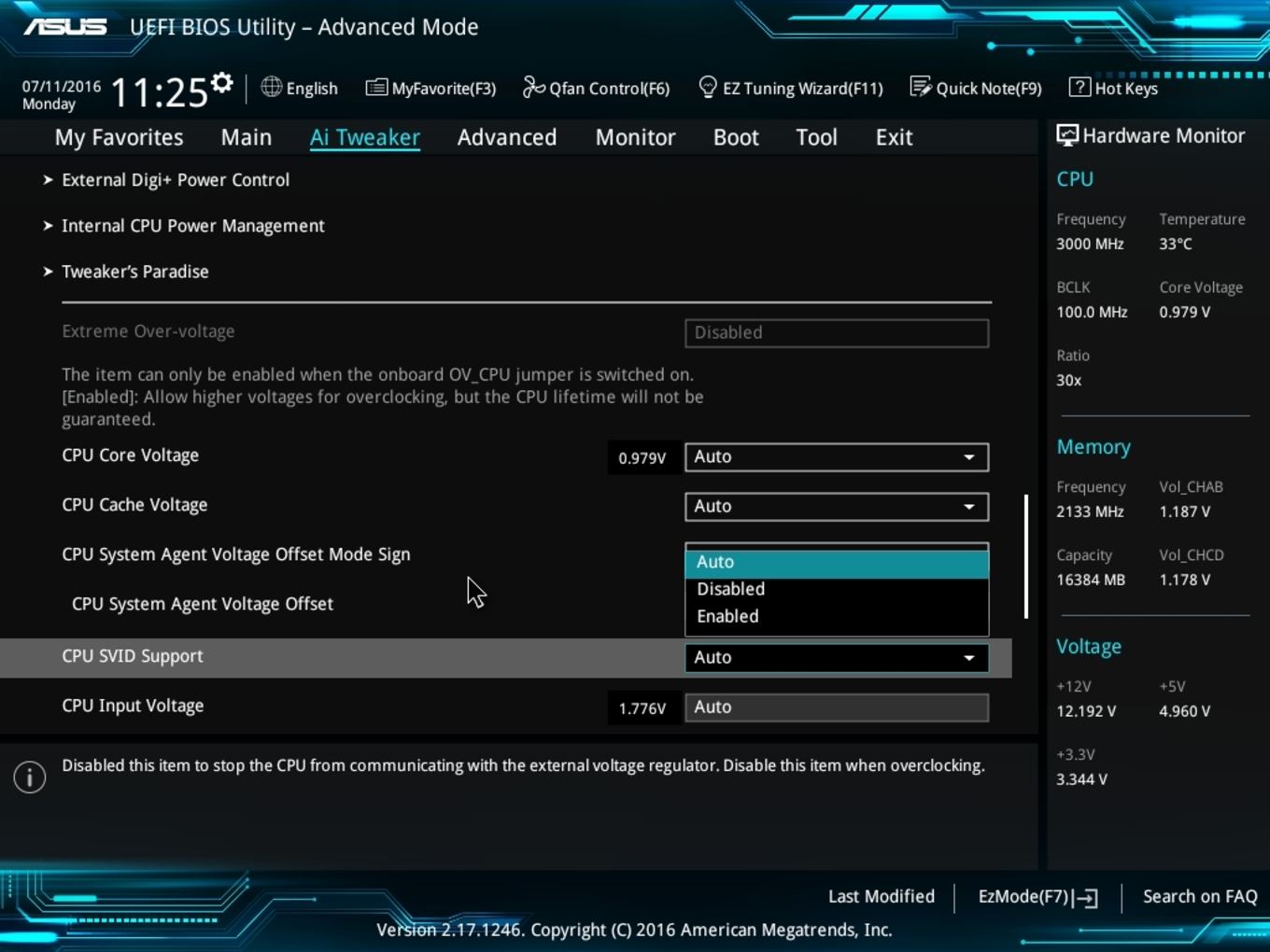Choose Auto in the open dropdown list

tap(837, 562)
